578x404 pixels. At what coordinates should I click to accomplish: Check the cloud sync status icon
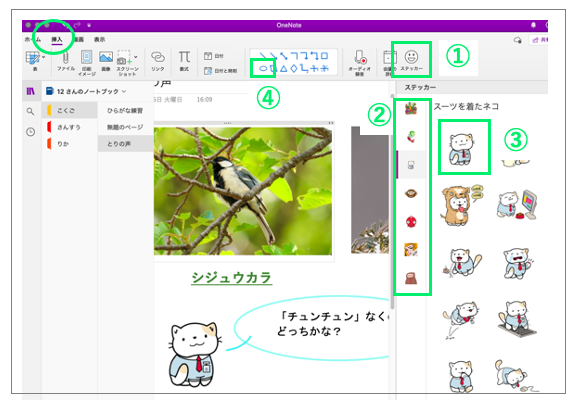click(517, 40)
